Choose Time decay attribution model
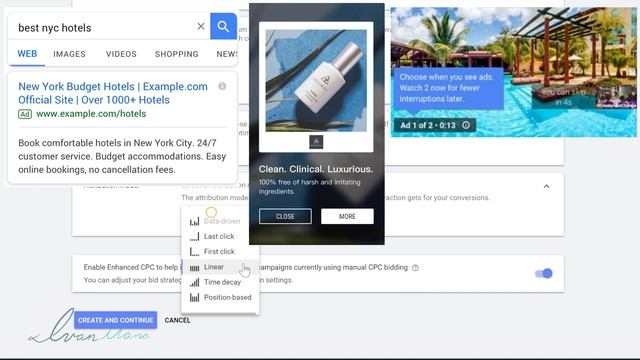This screenshot has height=360, width=640. (x=220, y=282)
